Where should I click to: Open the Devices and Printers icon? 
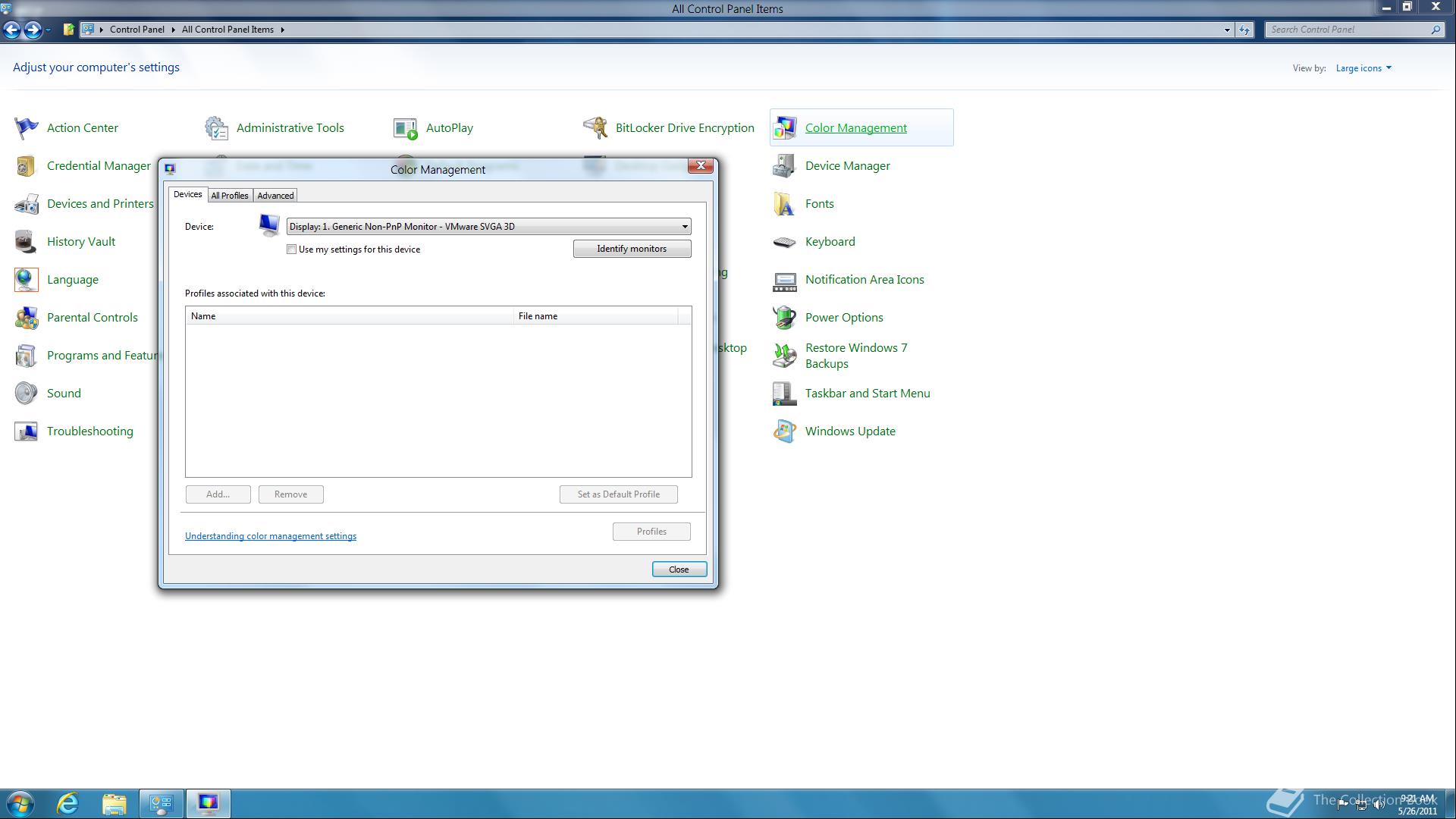click(x=26, y=204)
